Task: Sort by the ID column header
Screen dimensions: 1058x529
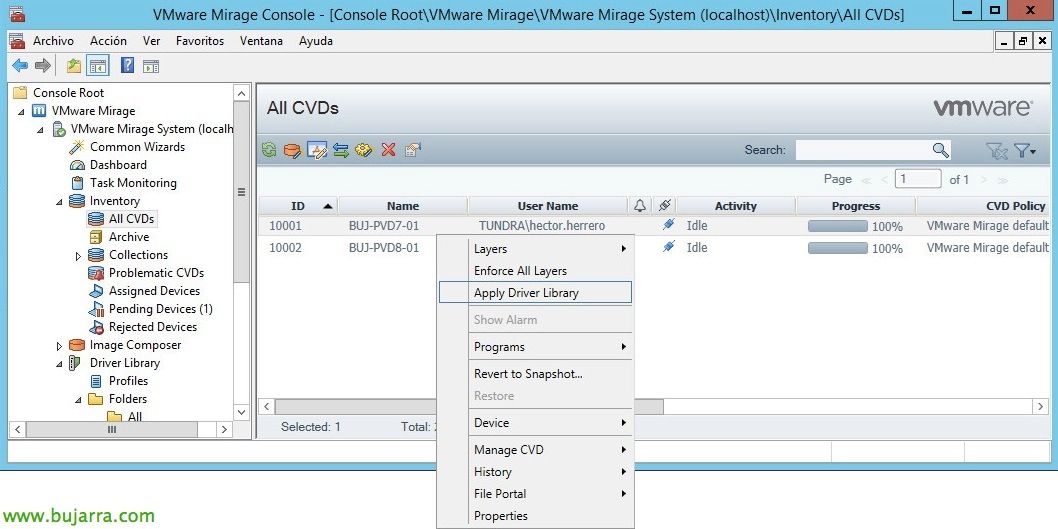Action: (x=298, y=206)
